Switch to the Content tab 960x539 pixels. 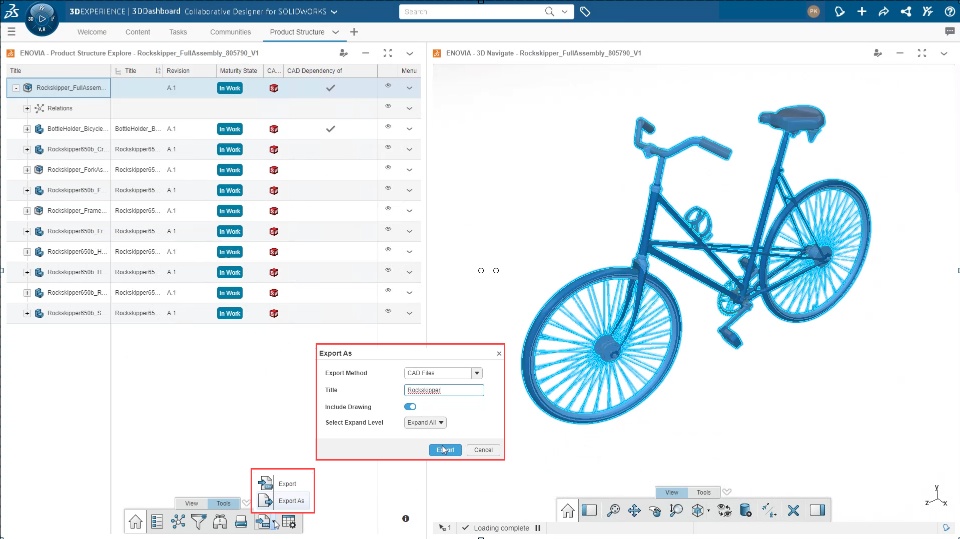tap(138, 32)
